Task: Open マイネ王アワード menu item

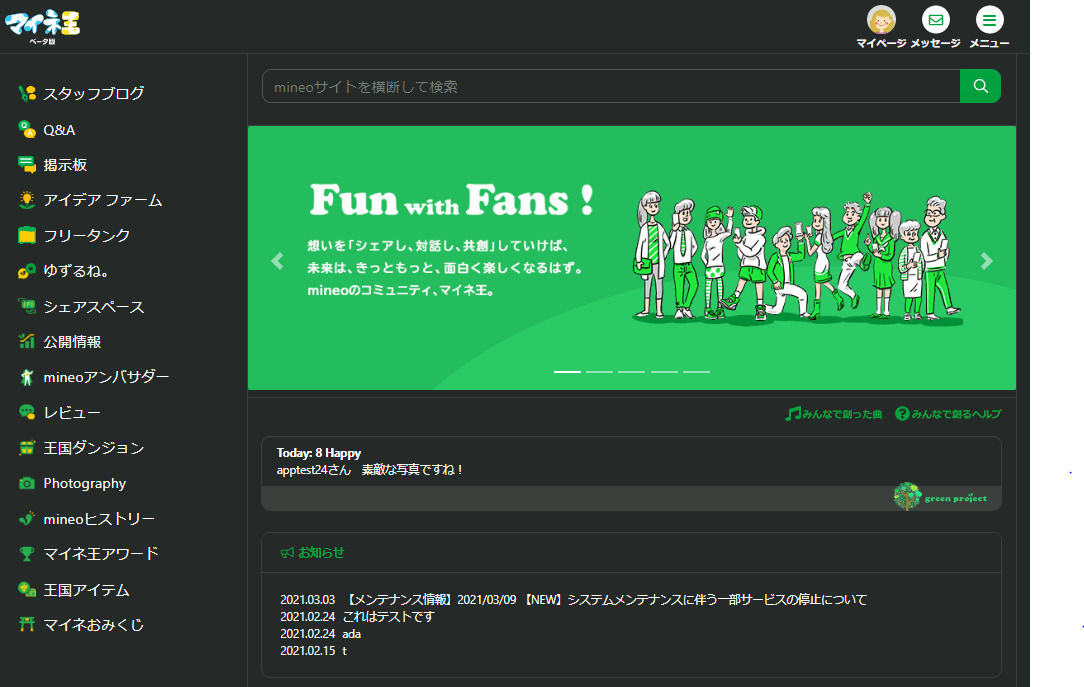Action: coord(101,554)
